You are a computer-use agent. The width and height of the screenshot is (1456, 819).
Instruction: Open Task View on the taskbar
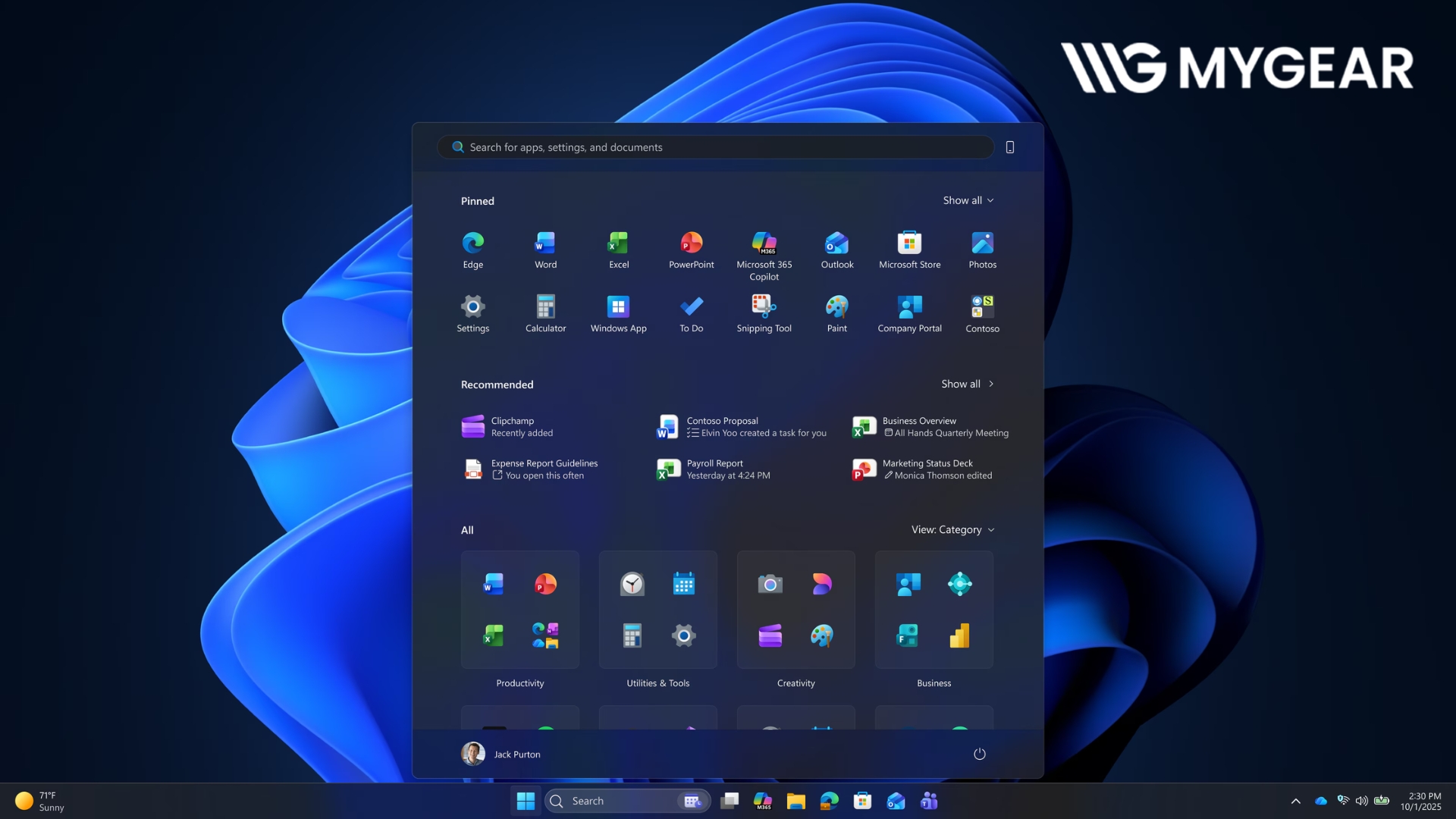[x=730, y=801]
